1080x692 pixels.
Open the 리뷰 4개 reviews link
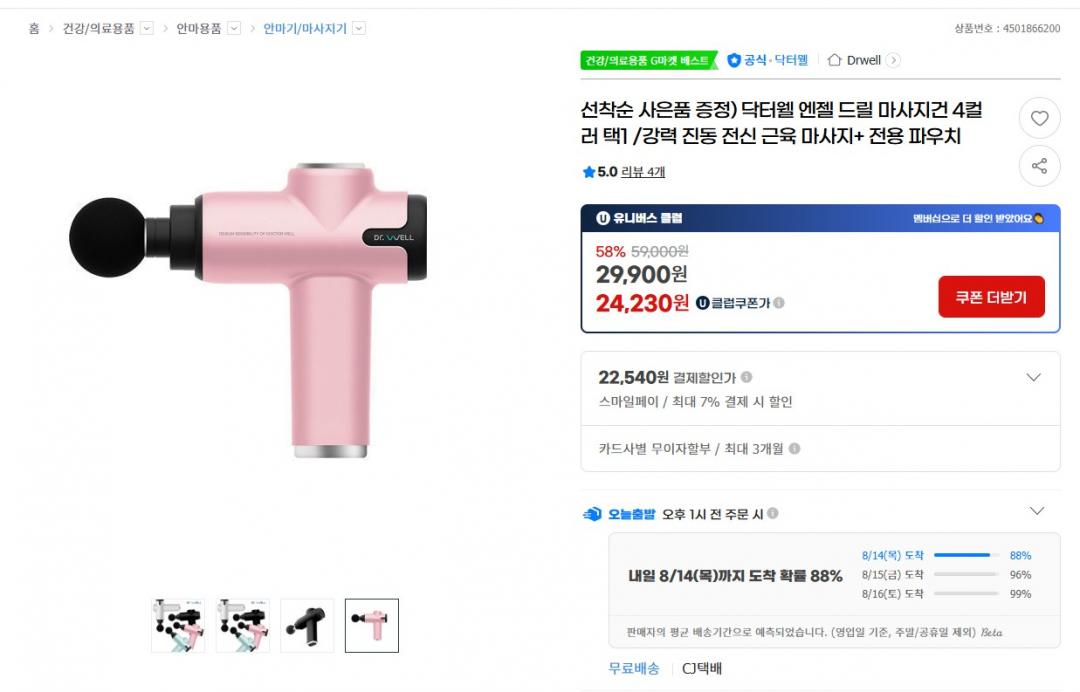[x=643, y=172]
